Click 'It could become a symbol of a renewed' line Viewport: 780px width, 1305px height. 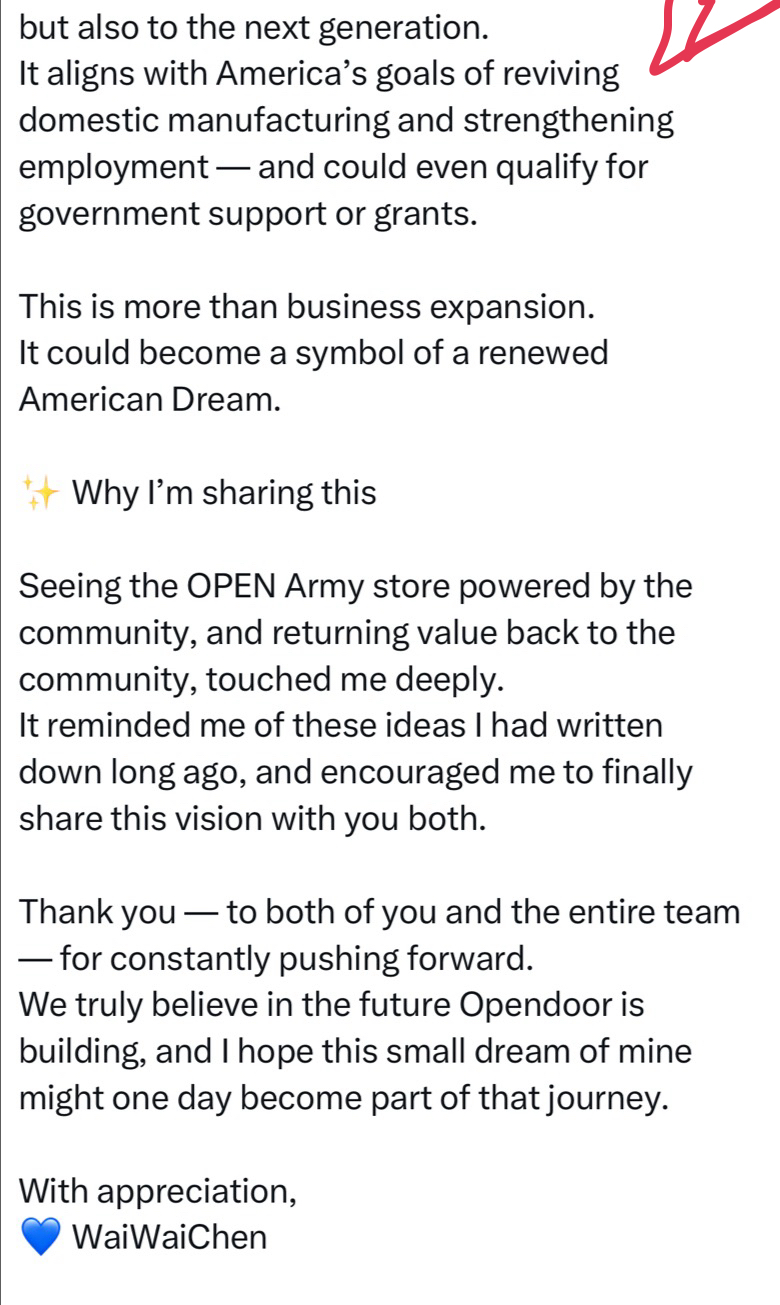point(314,354)
